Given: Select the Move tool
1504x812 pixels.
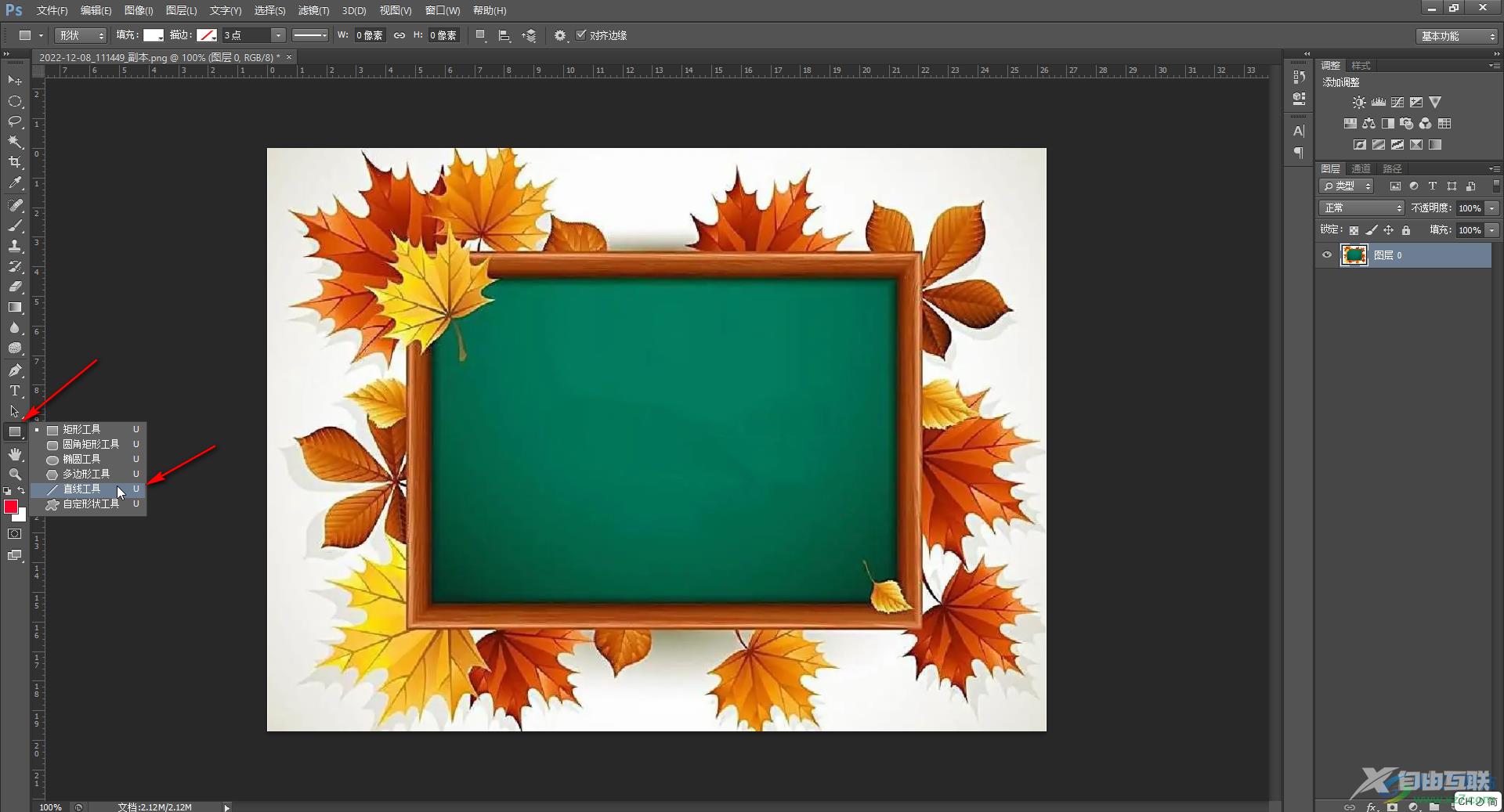Looking at the screenshot, I should [x=15, y=80].
